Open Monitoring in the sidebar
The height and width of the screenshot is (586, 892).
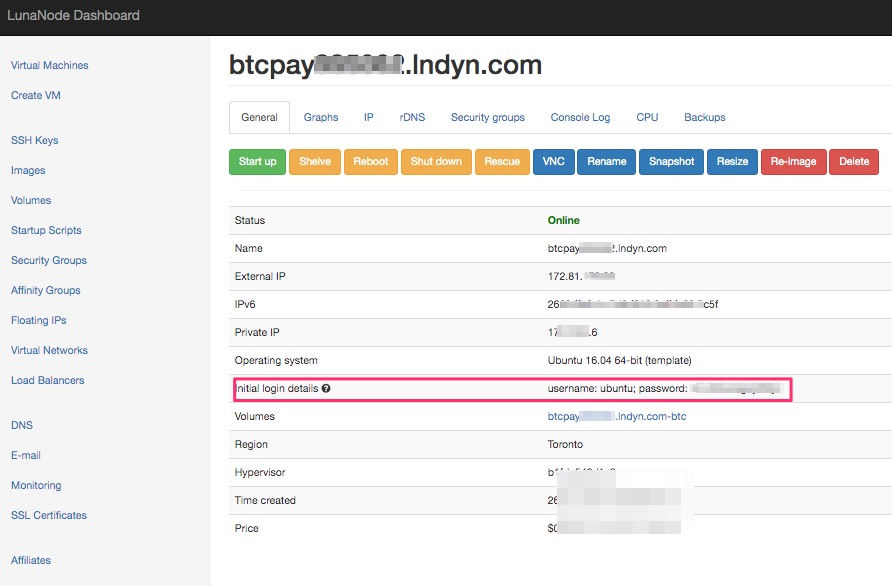point(36,485)
